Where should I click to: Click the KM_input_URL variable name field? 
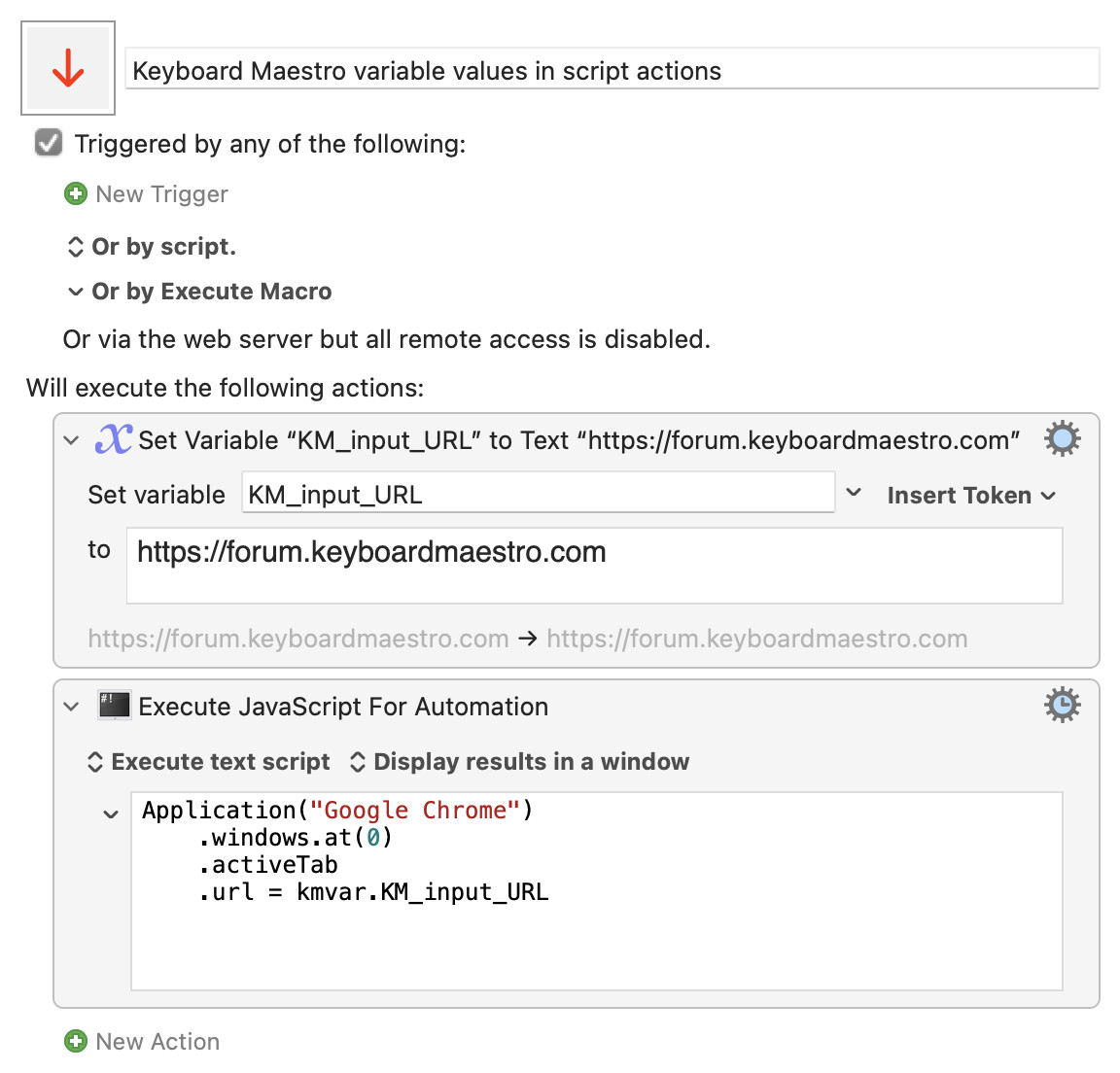pos(538,493)
